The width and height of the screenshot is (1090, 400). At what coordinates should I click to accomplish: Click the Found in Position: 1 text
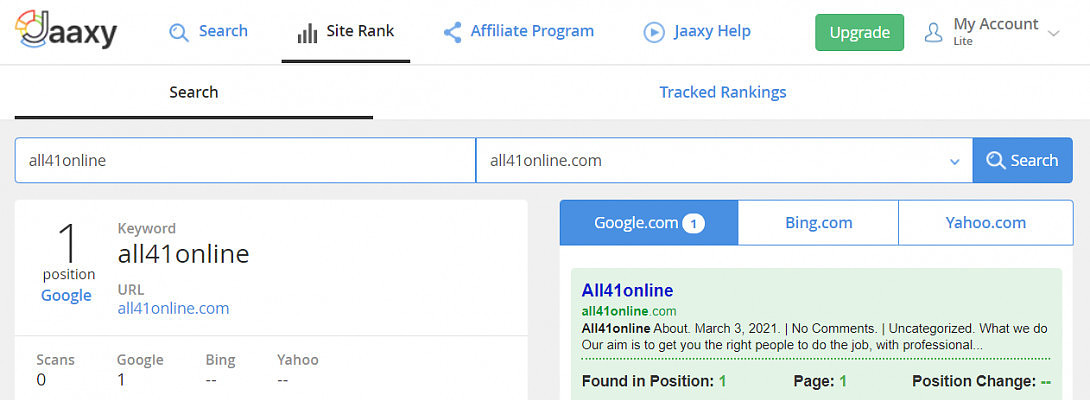(x=653, y=381)
